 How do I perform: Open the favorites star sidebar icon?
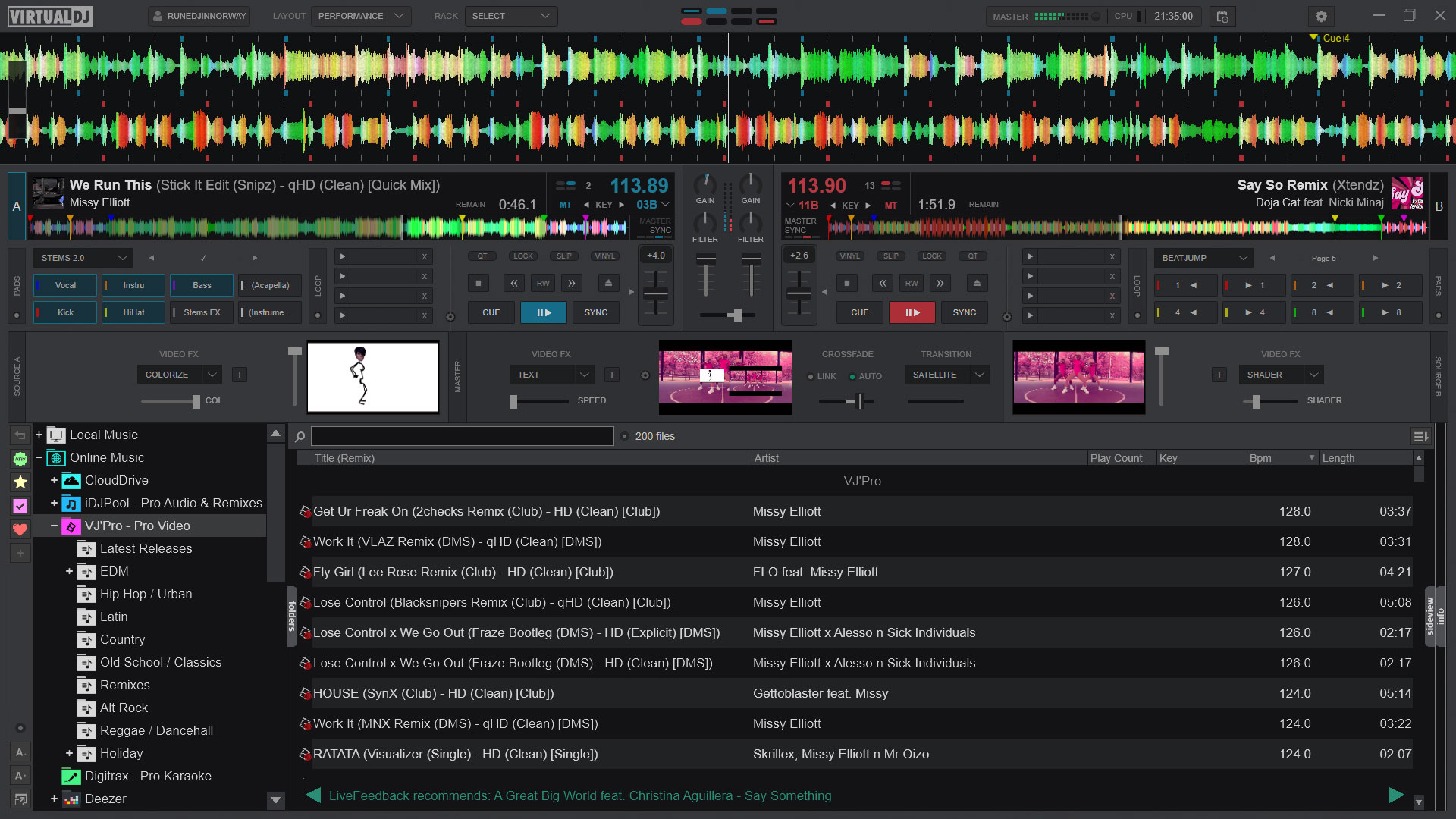coord(20,482)
